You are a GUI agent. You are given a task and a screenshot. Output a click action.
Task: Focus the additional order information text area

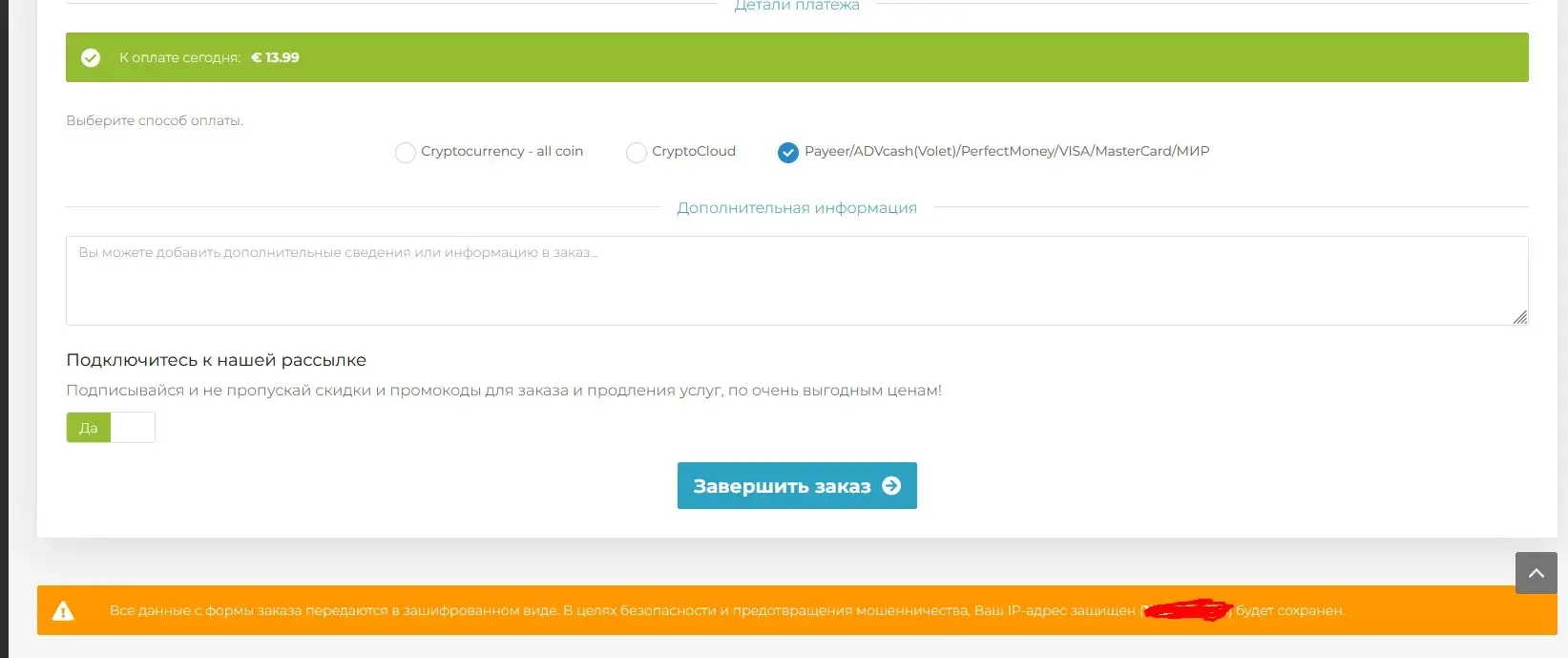[x=797, y=281]
